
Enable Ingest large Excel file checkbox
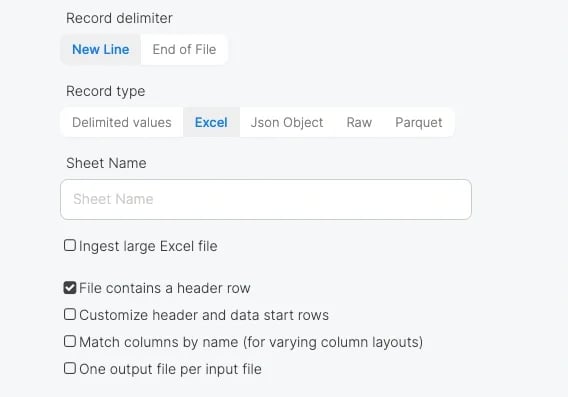pyautogui.click(x=70, y=245)
